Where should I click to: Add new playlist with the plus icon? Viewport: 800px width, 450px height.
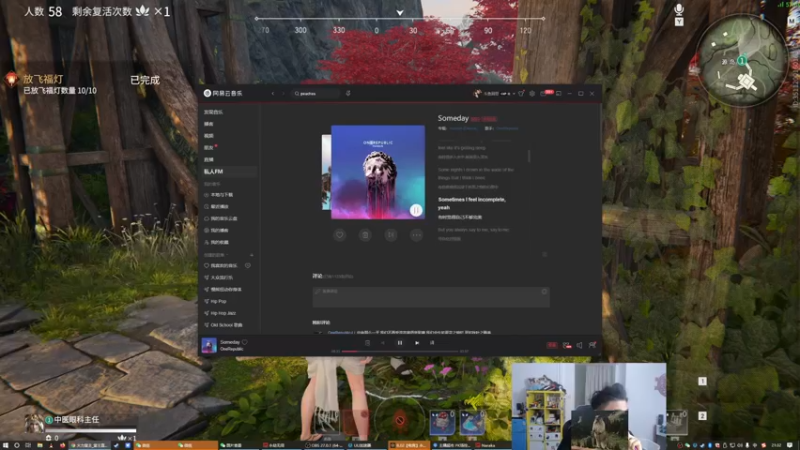point(252,255)
